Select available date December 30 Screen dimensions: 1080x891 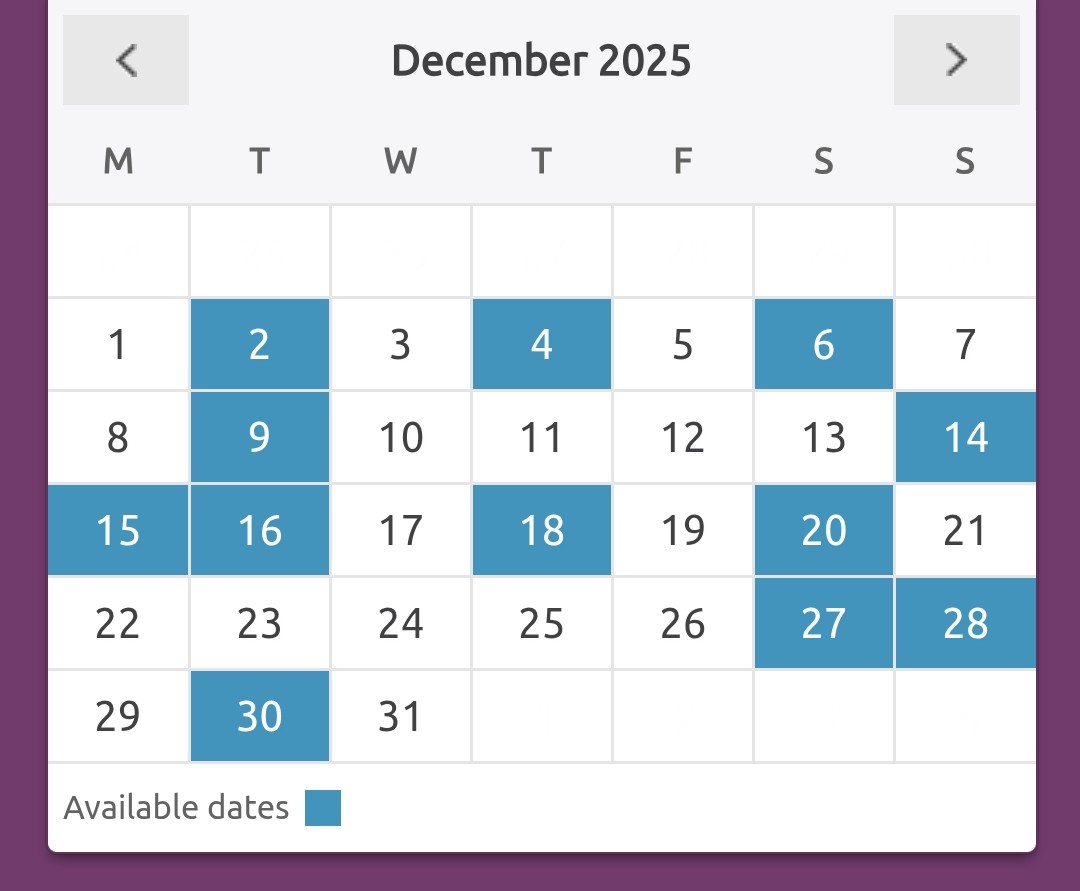[x=260, y=716]
